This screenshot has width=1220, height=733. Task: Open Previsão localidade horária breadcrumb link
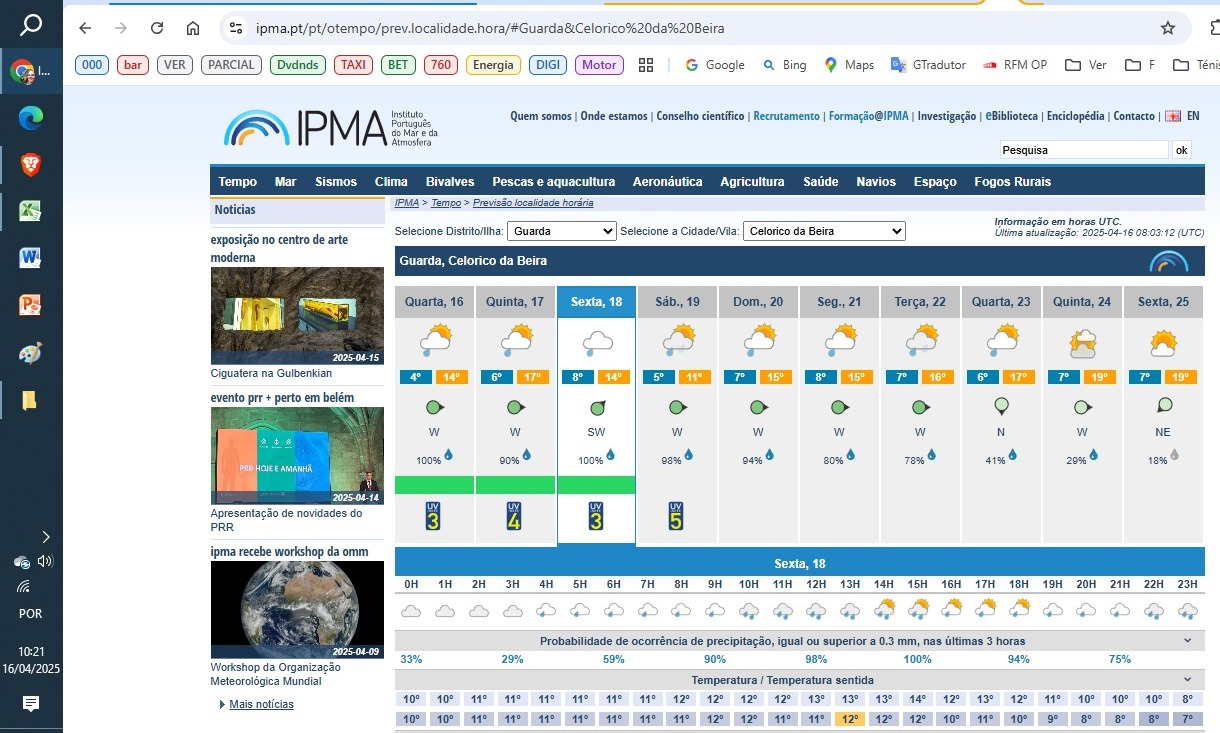[x=533, y=203]
